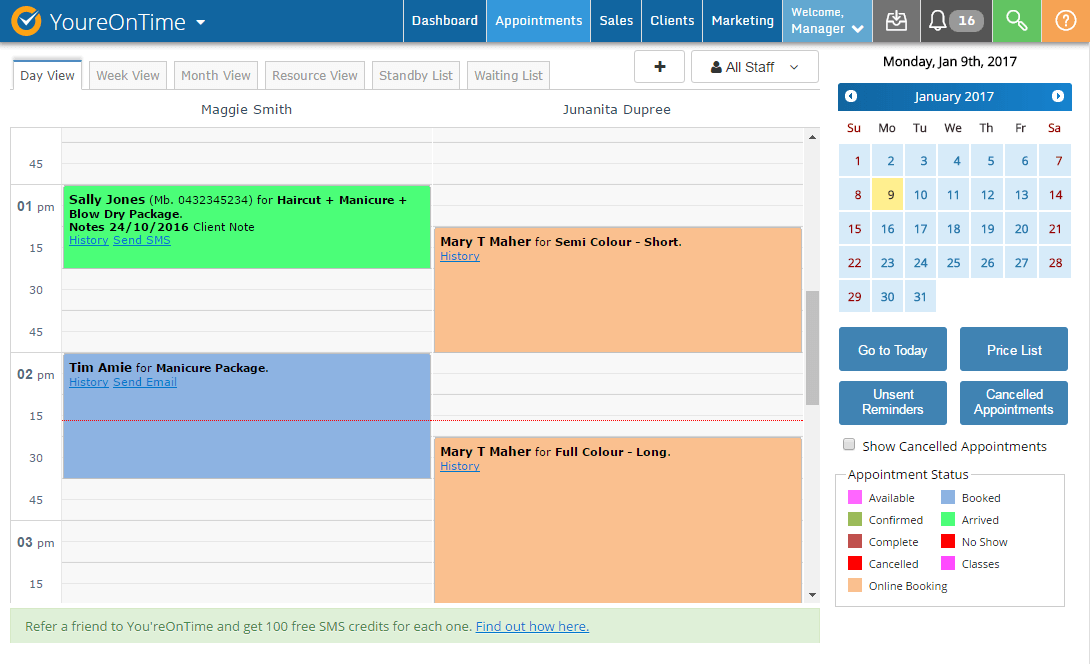Select January 20 in the mini calendar
The width and height of the screenshot is (1090, 664).
tap(1021, 229)
